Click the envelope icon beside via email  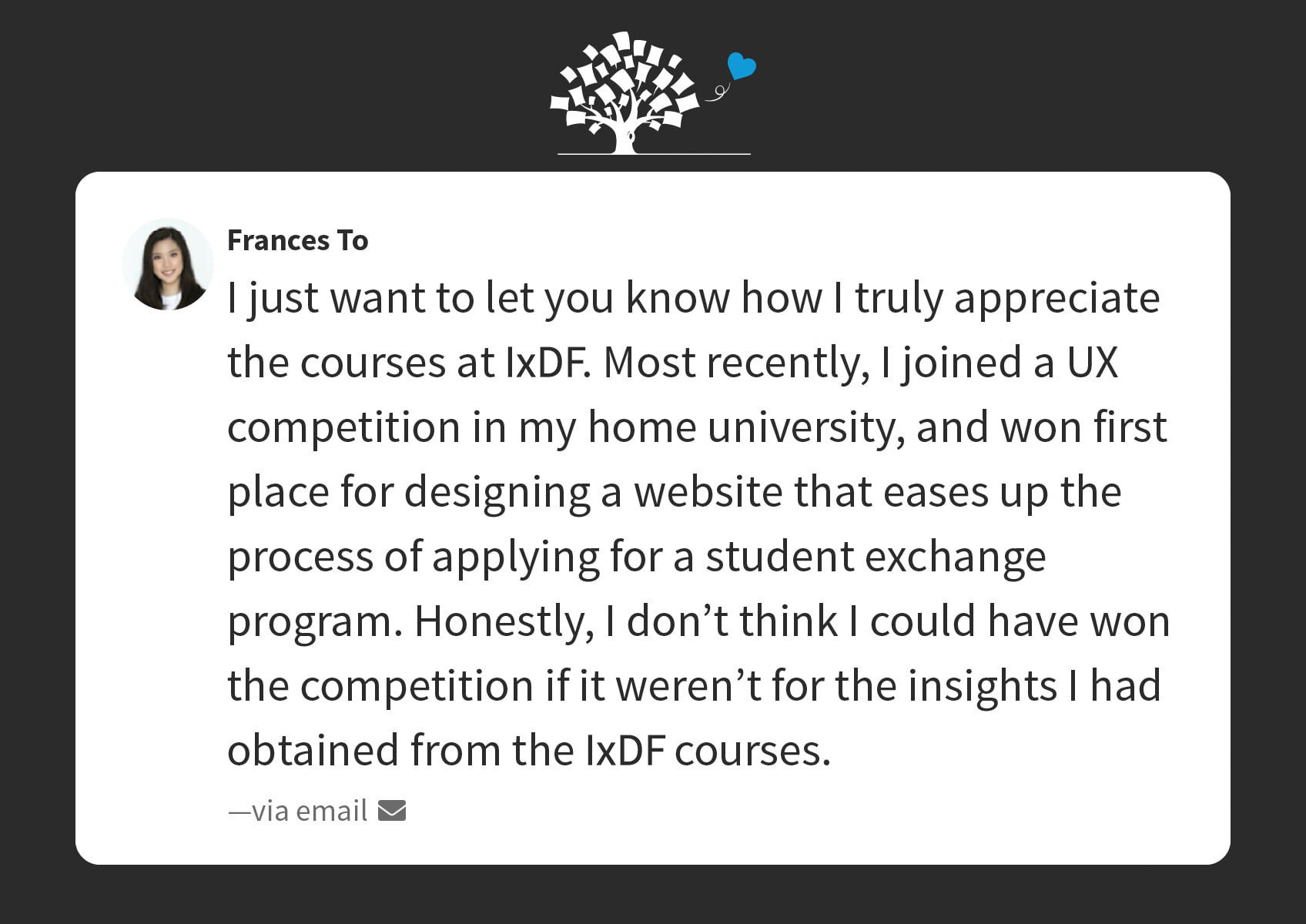click(392, 811)
